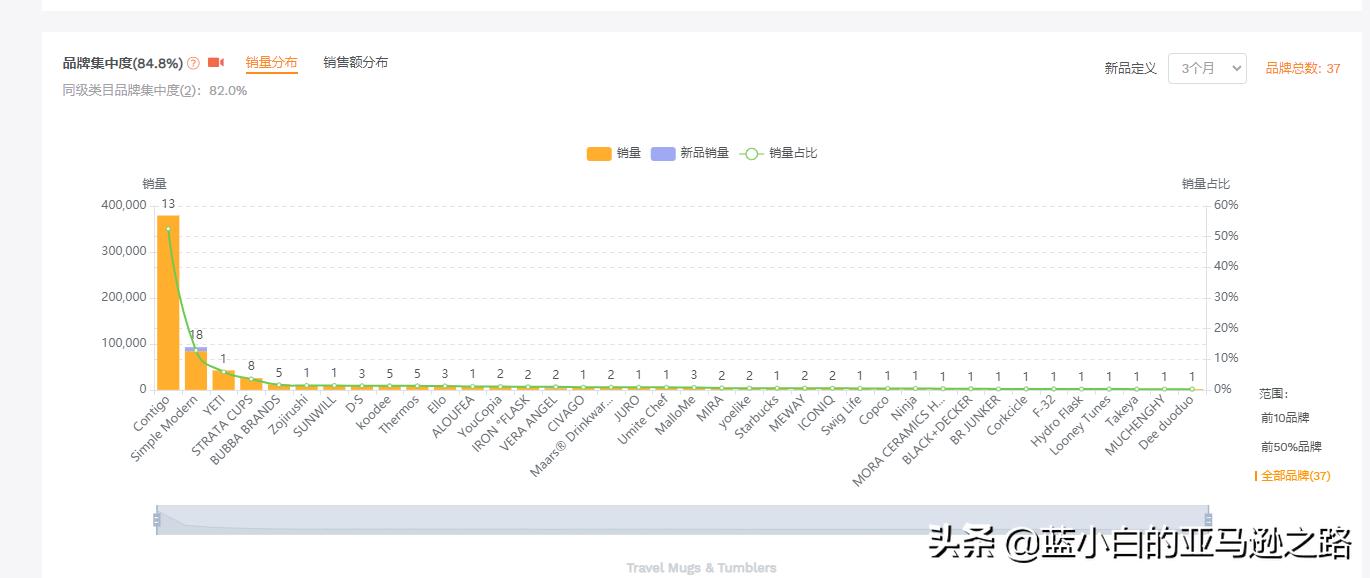Click the left handle of the zoom slider
This screenshot has height=578, width=1370.
156,519
